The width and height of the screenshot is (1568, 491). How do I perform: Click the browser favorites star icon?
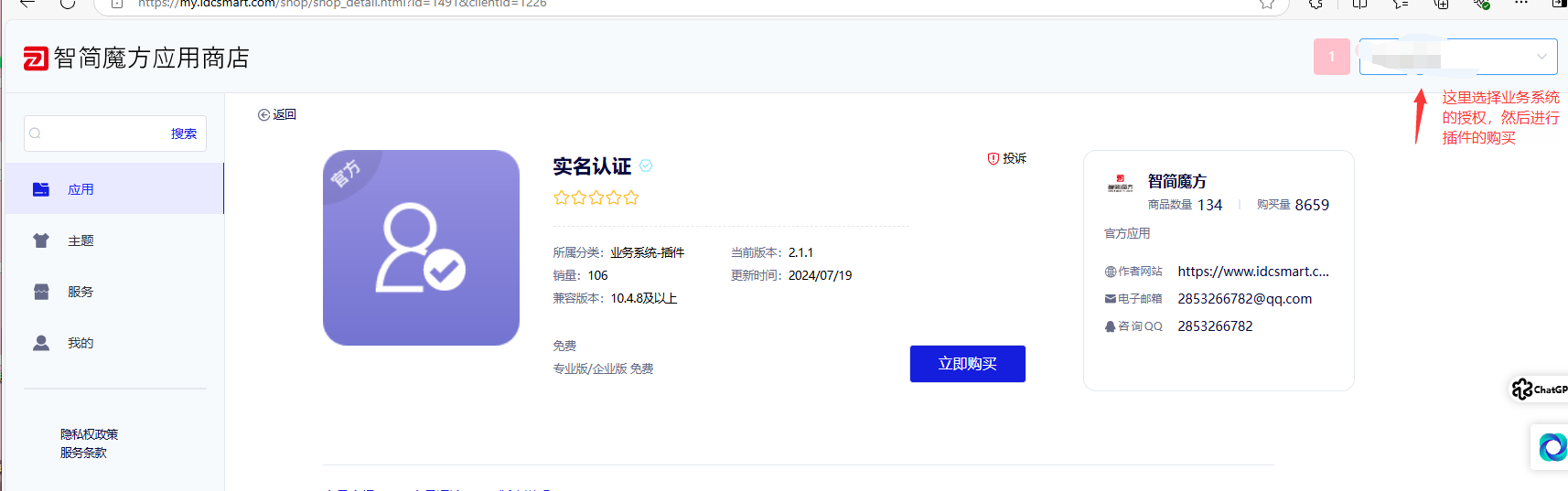[x=1267, y=4]
